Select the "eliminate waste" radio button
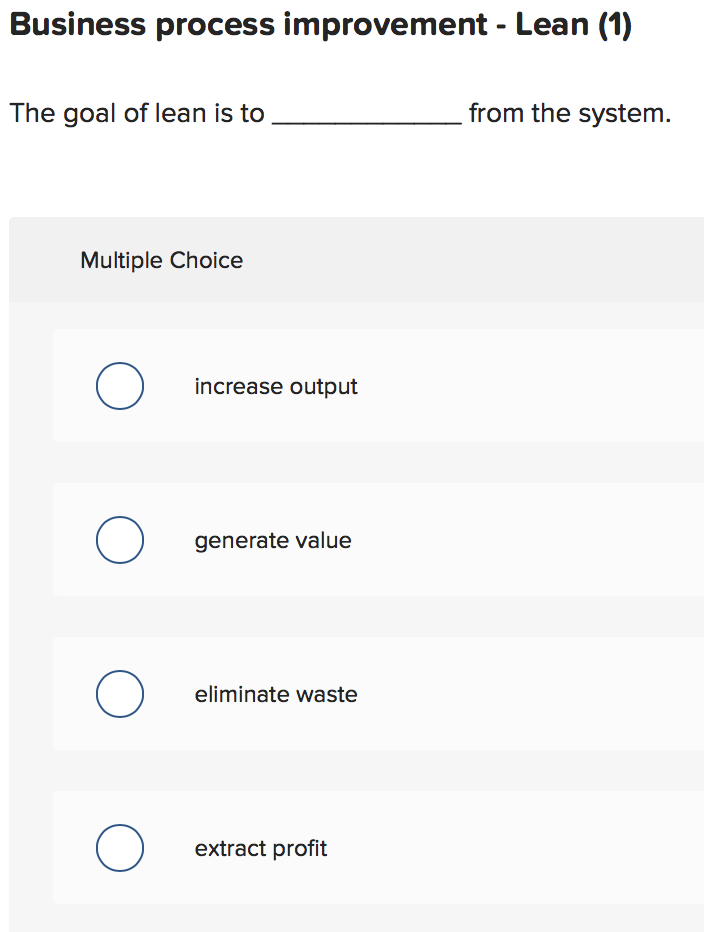 tap(120, 694)
